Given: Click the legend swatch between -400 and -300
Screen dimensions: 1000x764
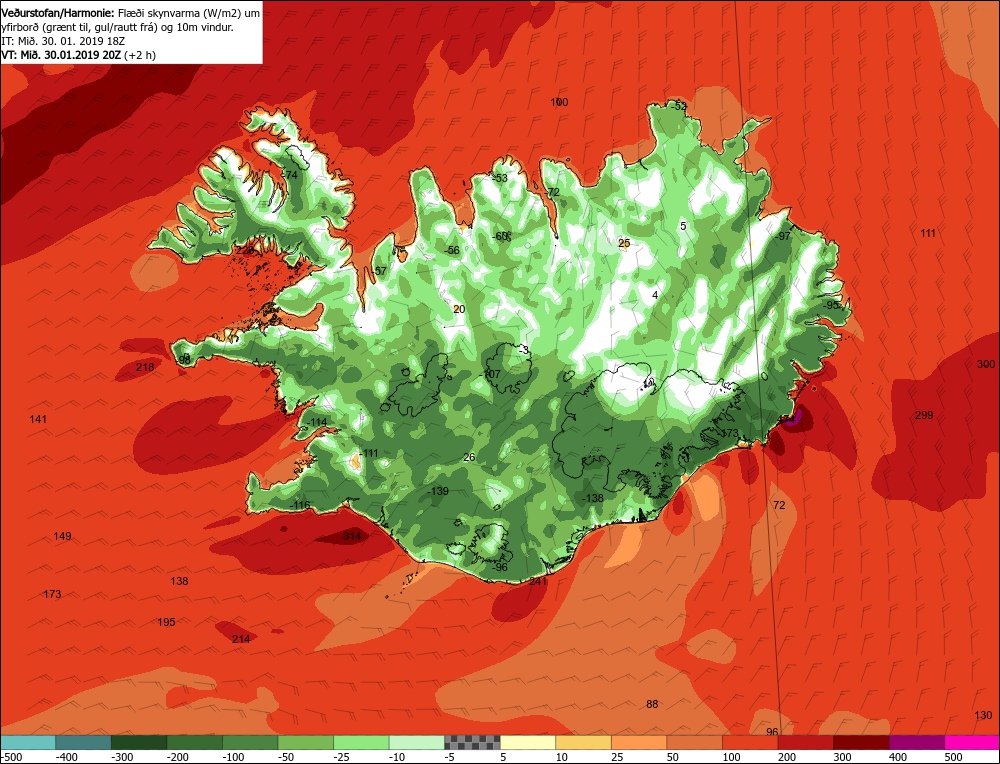Looking at the screenshot, I should (x=84, y=742).
